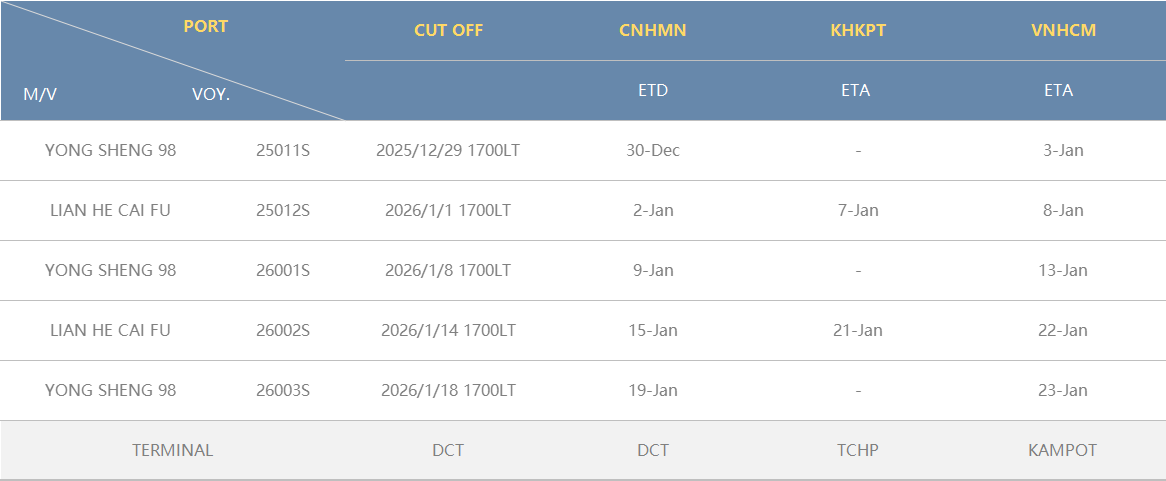Viewport: 1166px width, 481px height.
Task: Select the PORT header label
Action: 205,26
